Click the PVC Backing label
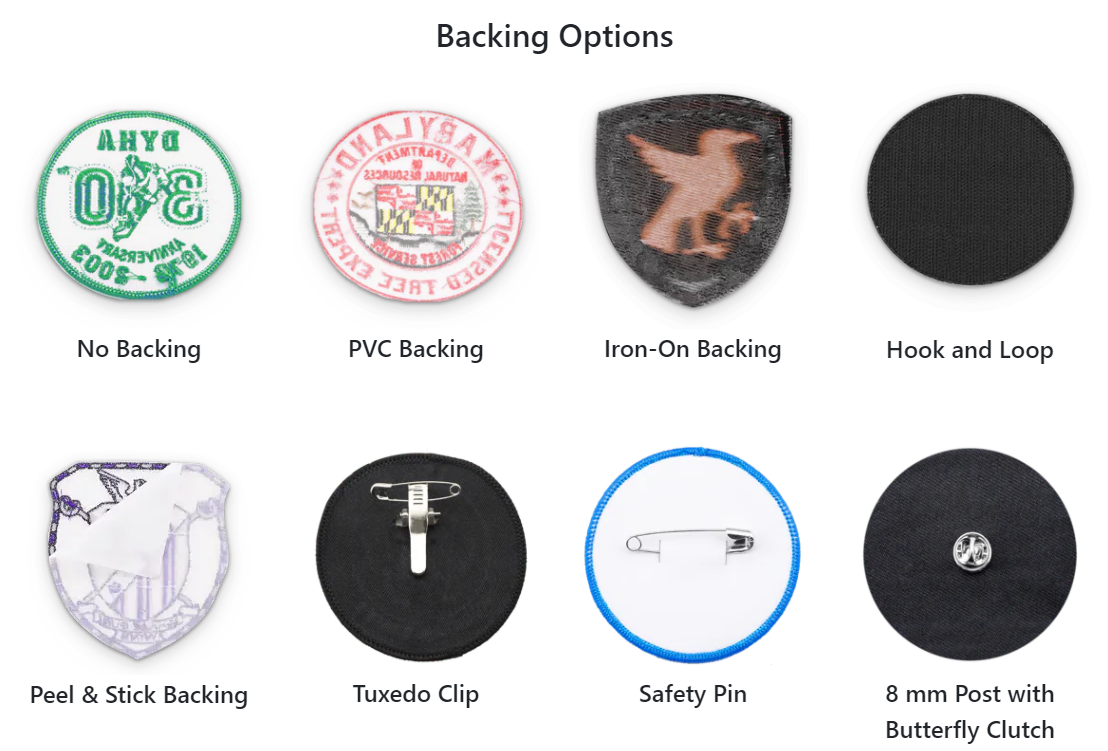 [416, 349]
